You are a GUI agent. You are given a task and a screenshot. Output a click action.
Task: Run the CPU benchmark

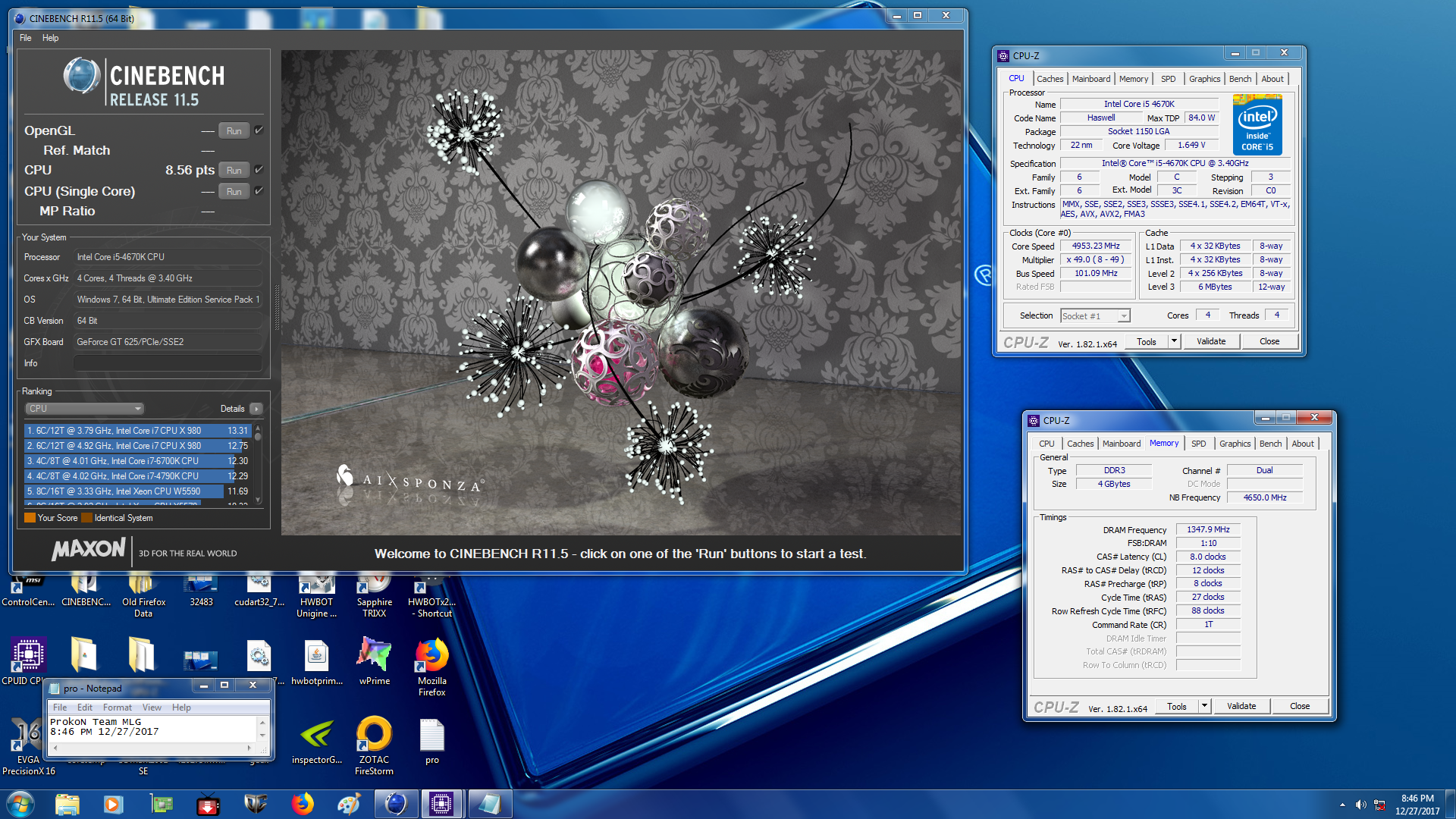(234, 171)
